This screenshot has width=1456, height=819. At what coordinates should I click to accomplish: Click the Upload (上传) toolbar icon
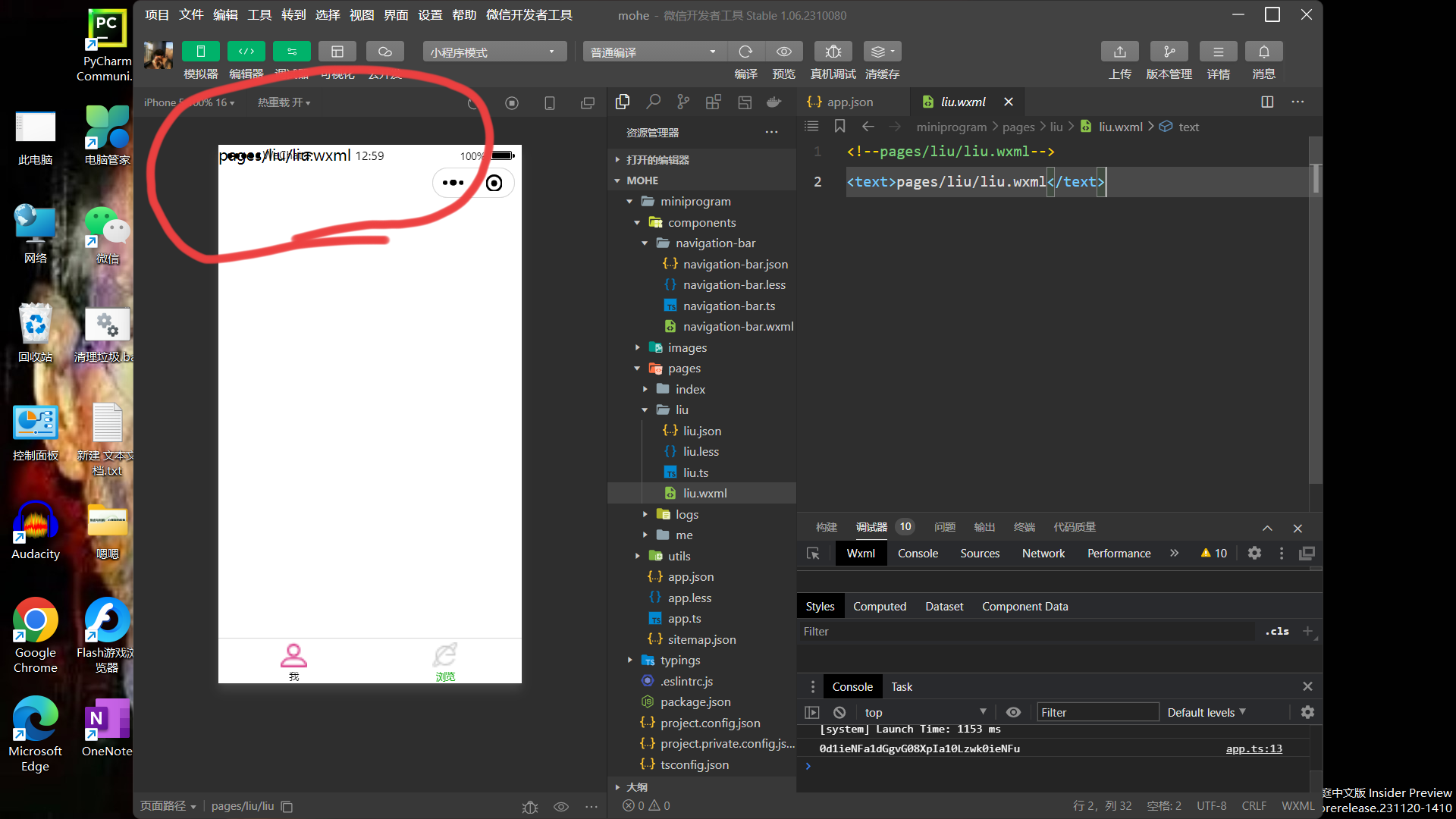pyautogui.click(x=1119, y=52)
